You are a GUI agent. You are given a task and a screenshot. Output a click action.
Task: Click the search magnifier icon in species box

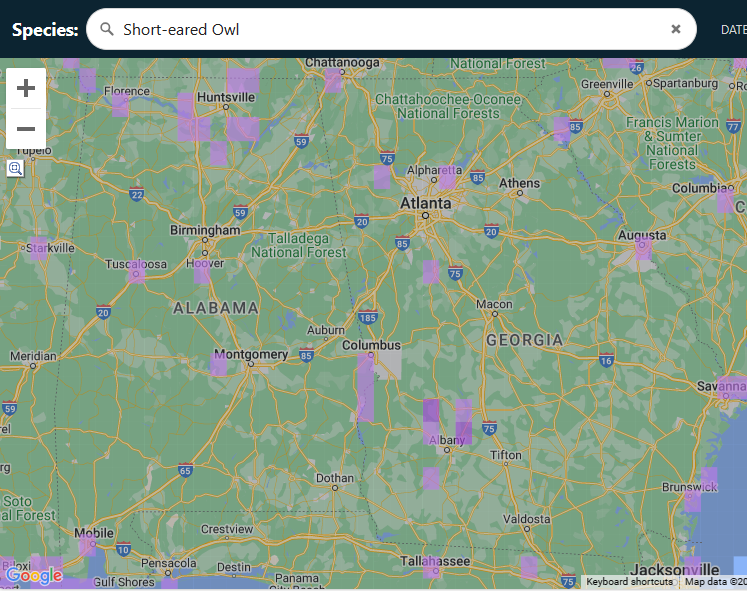[x=107, y=29]
